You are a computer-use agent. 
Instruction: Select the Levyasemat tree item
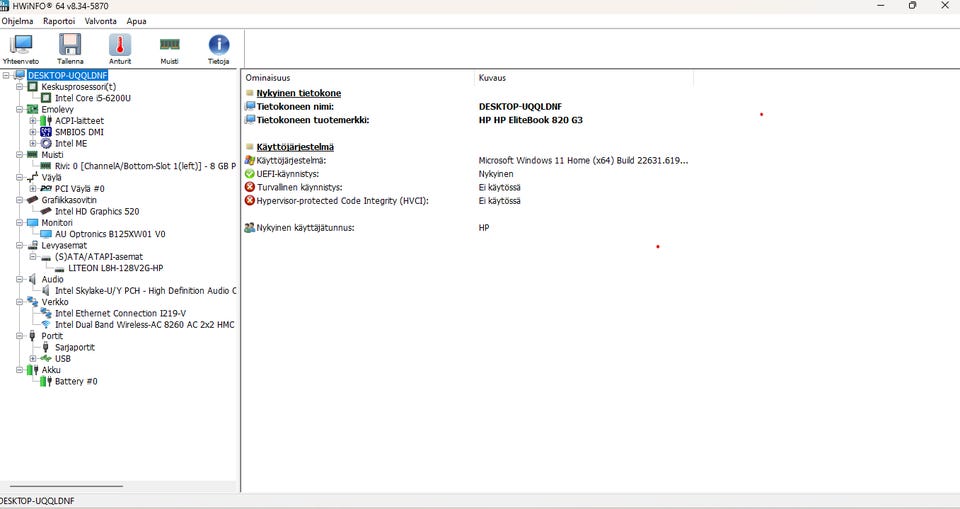pyautogui.click(x=64, y=245)
